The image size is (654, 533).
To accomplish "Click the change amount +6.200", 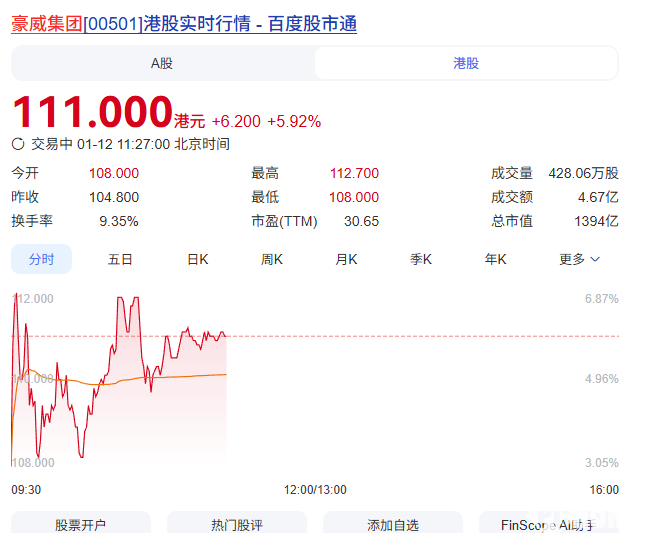I will [236, 121].
